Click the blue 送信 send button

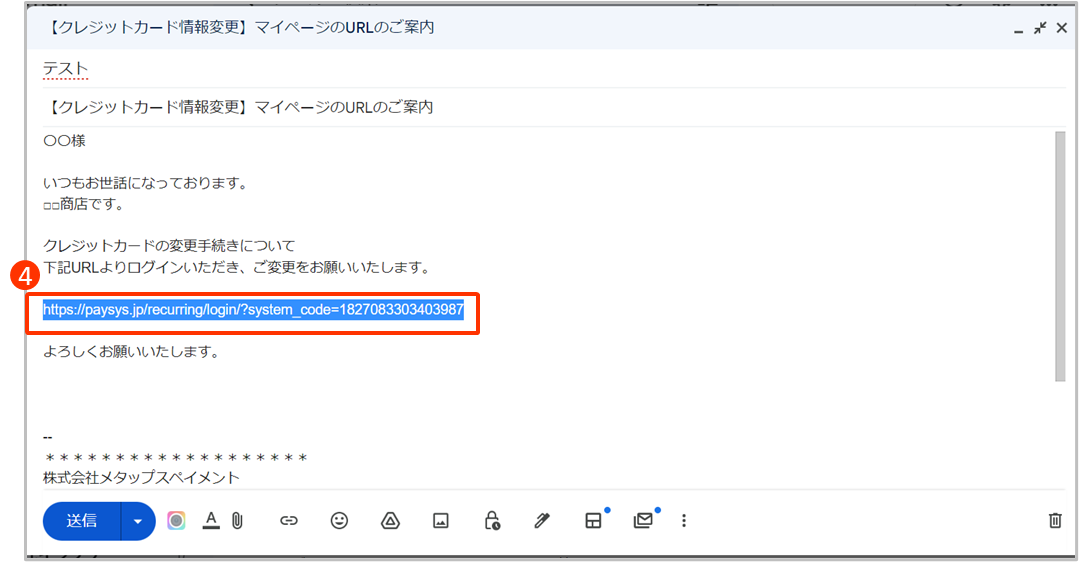82,521
